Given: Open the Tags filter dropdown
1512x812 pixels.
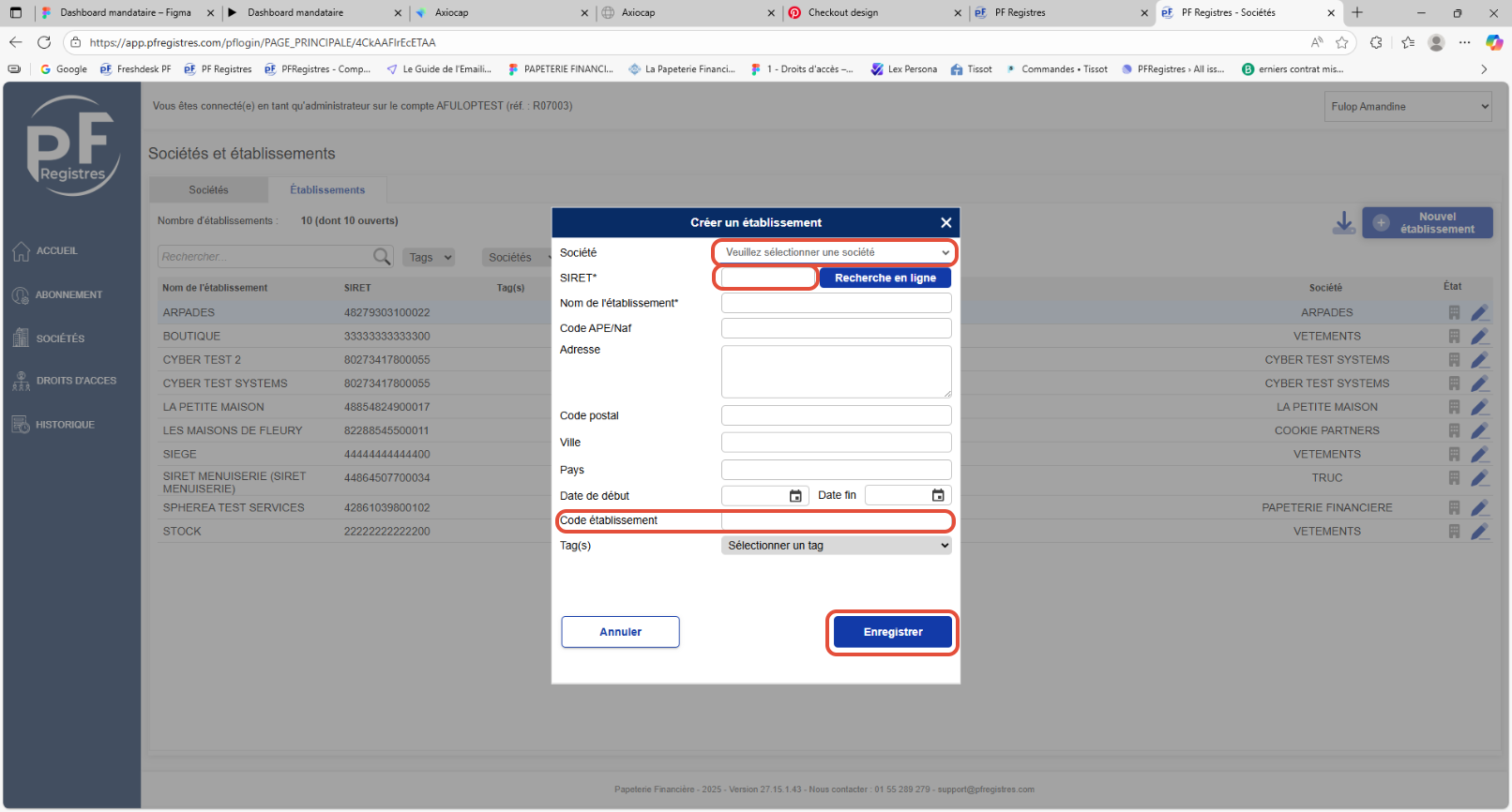Looking at the screenshot, I should [x=430, y=257].
